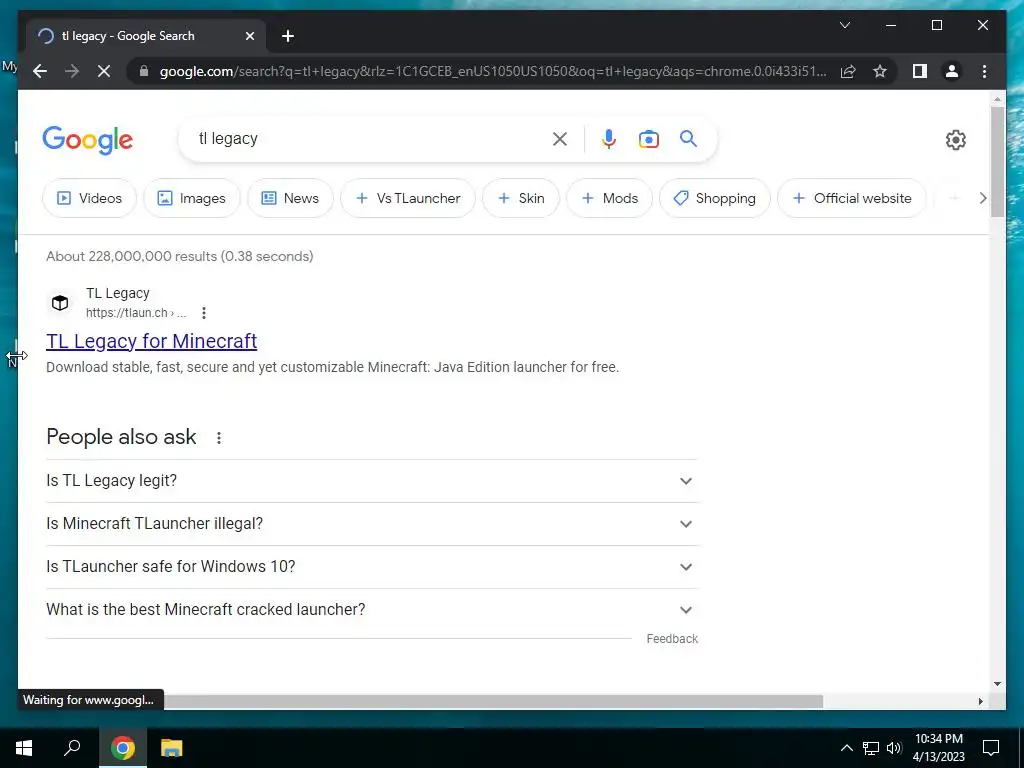Show more filter chips with right arrow
Screen dimensions: 1024x768
[x=982, y=198]
